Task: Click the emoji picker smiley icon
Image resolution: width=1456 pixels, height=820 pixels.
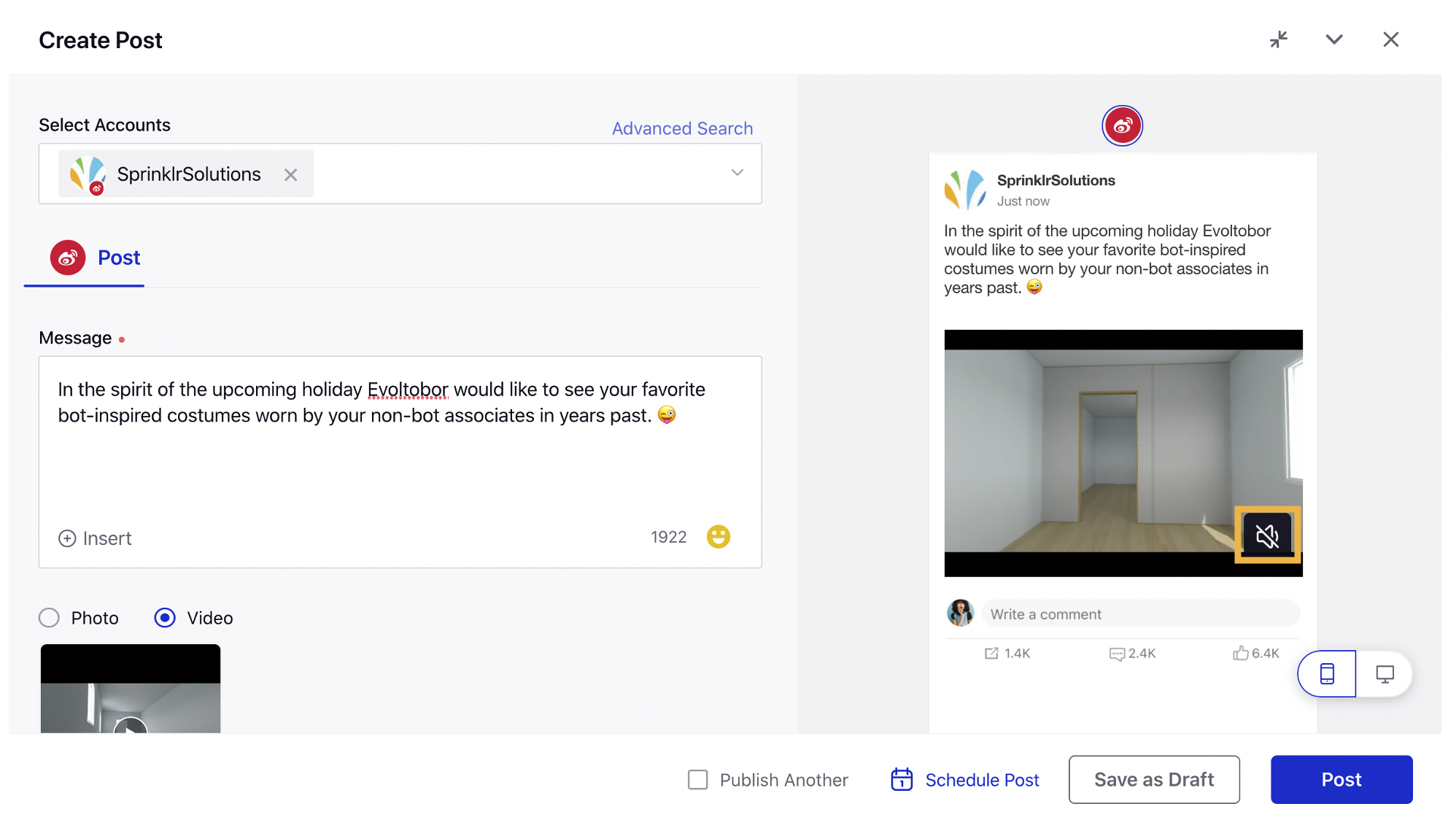Action: coord(721,538)
